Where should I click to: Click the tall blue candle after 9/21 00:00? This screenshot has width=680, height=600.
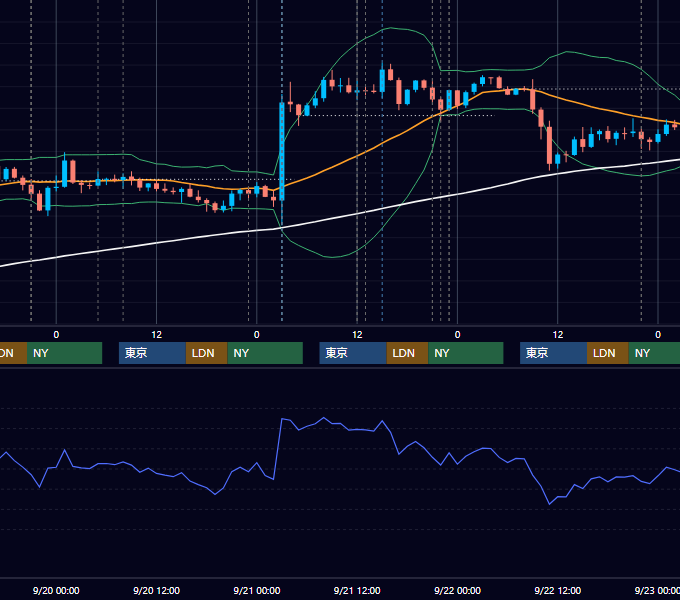(282, 152)
